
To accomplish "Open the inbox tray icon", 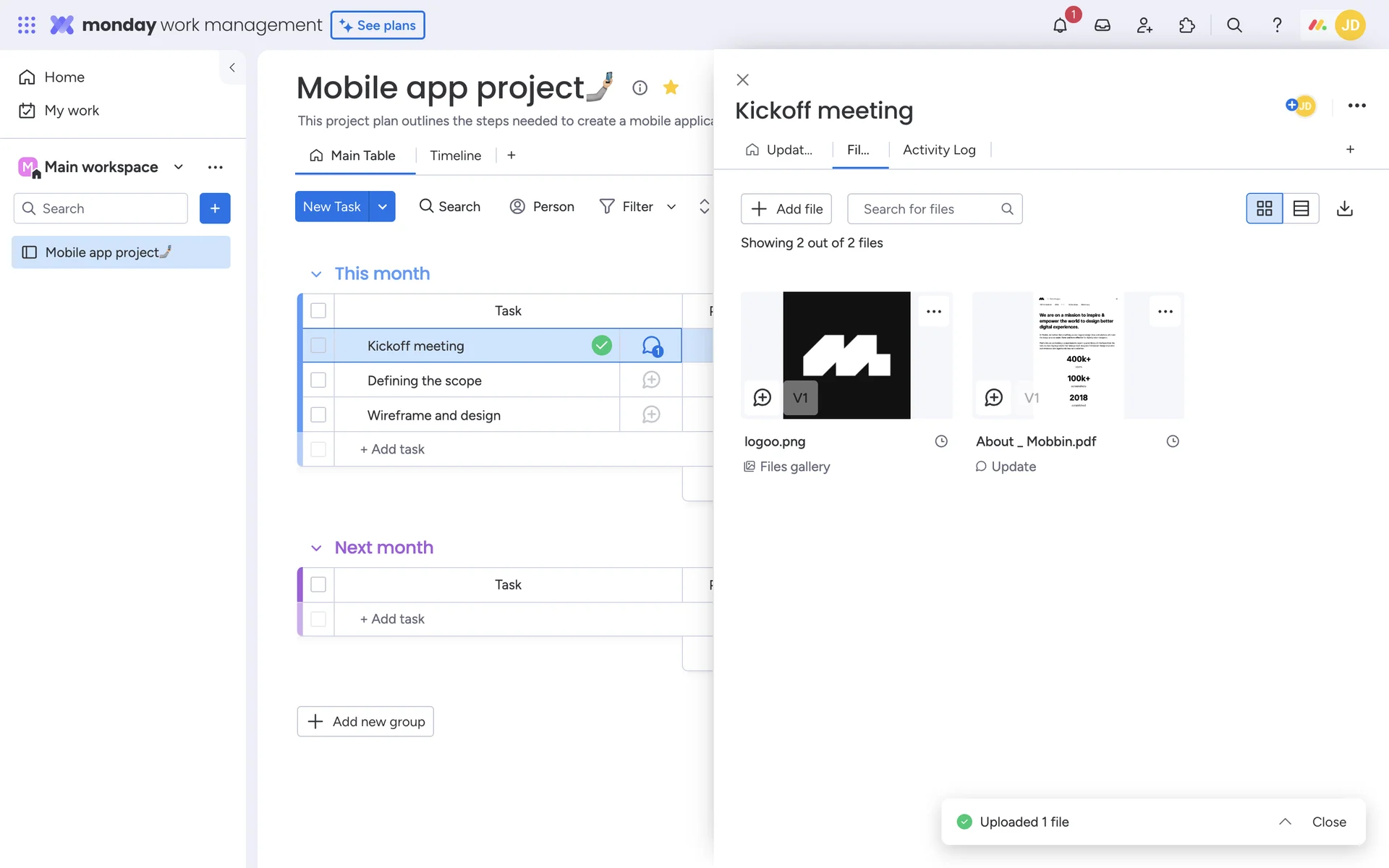I will pyautogui.click(x=1102, y=25).
